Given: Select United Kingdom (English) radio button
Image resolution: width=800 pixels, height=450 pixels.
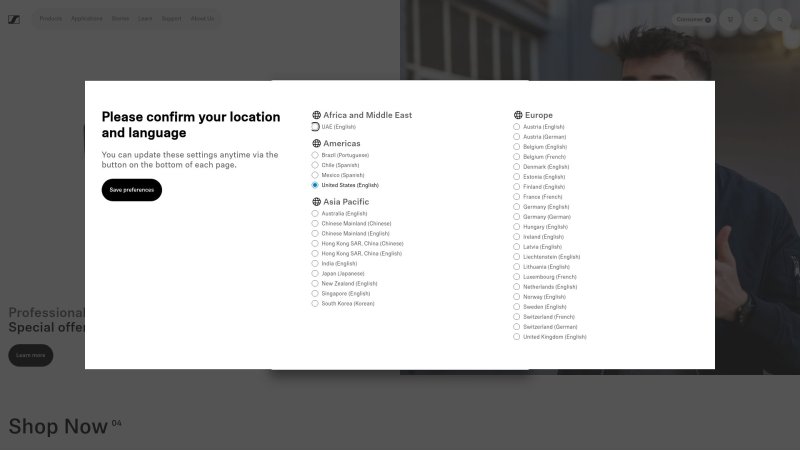Looking at the screenshot, I should point(517,337).
